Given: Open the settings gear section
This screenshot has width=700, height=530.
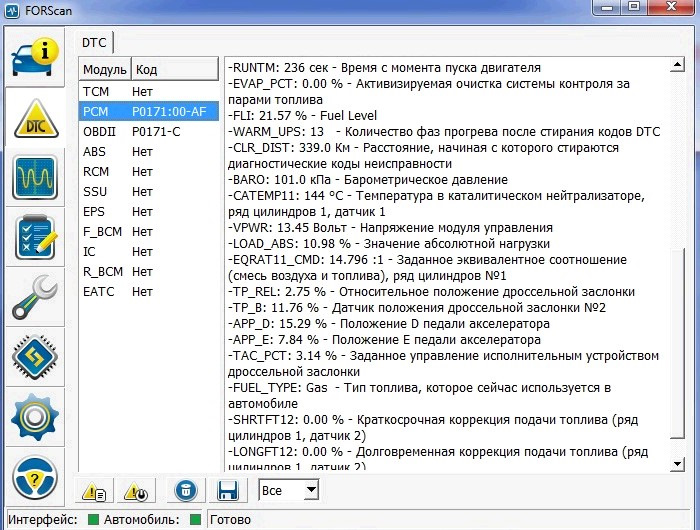Looking at the screenshot, I should [35, 417].
